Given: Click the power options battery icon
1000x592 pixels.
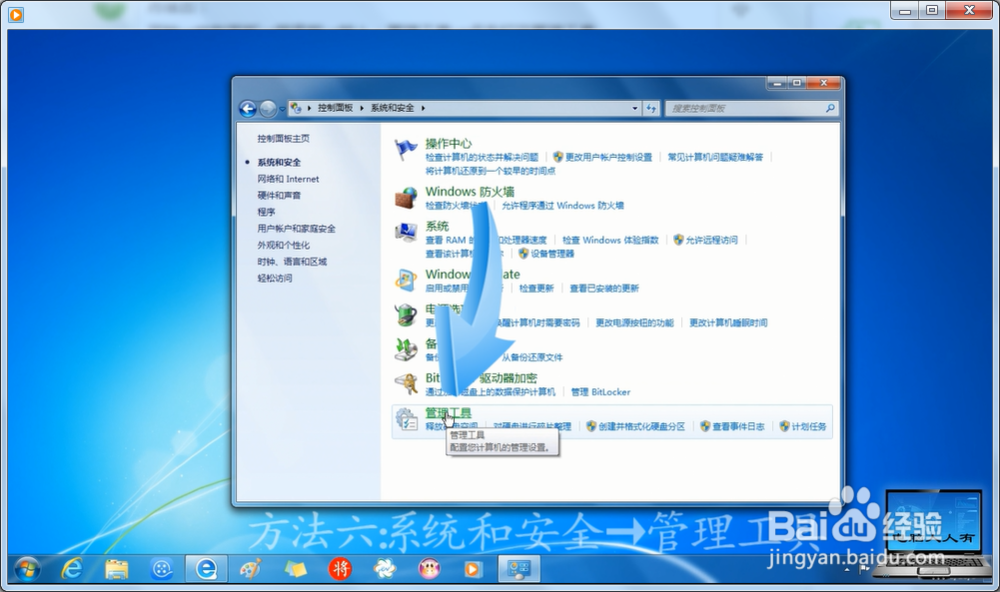Looking at the screenshot, I should click(406, 314).
